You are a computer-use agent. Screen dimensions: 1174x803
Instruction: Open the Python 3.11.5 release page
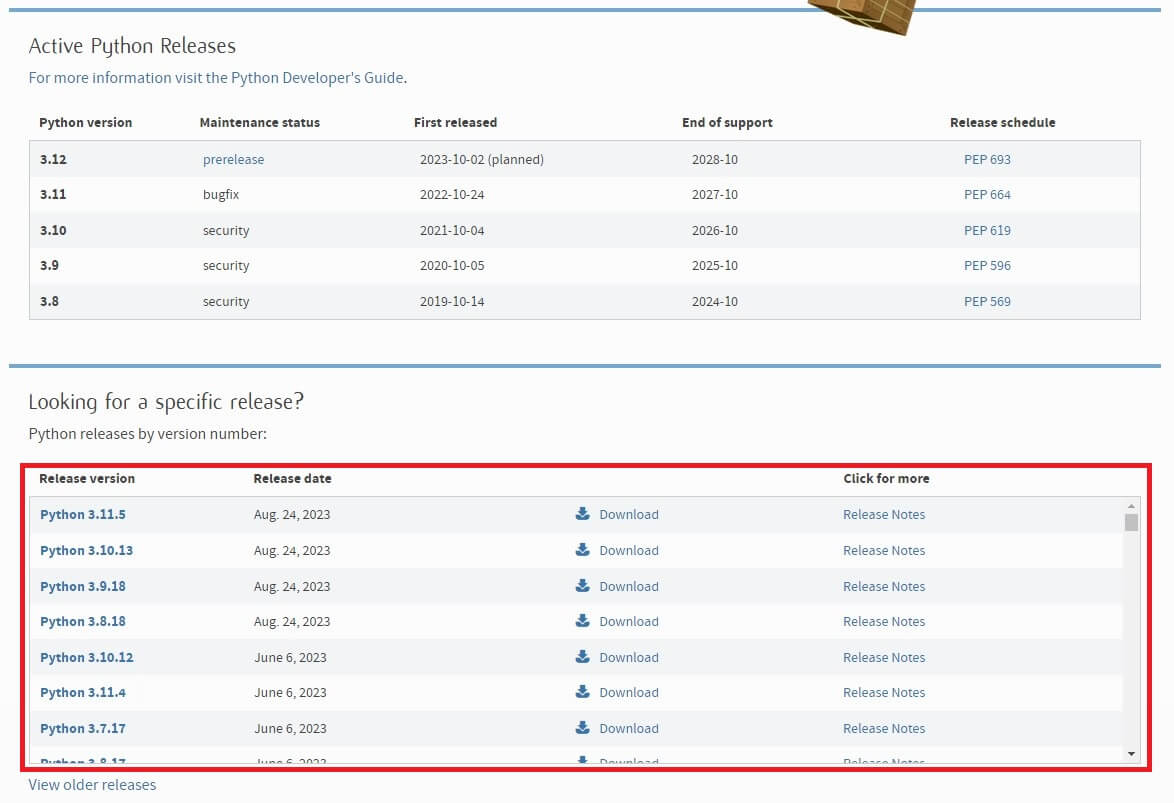tap(82, 515)
